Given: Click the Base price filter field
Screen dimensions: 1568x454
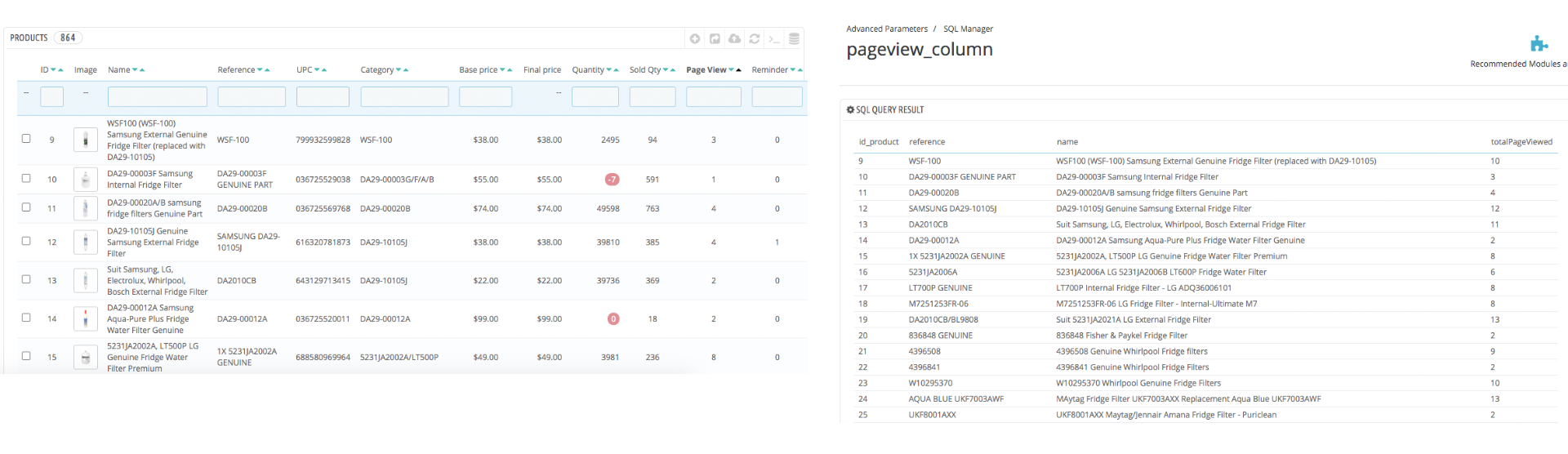Looking at the screenshot, I should coord(486,96).
